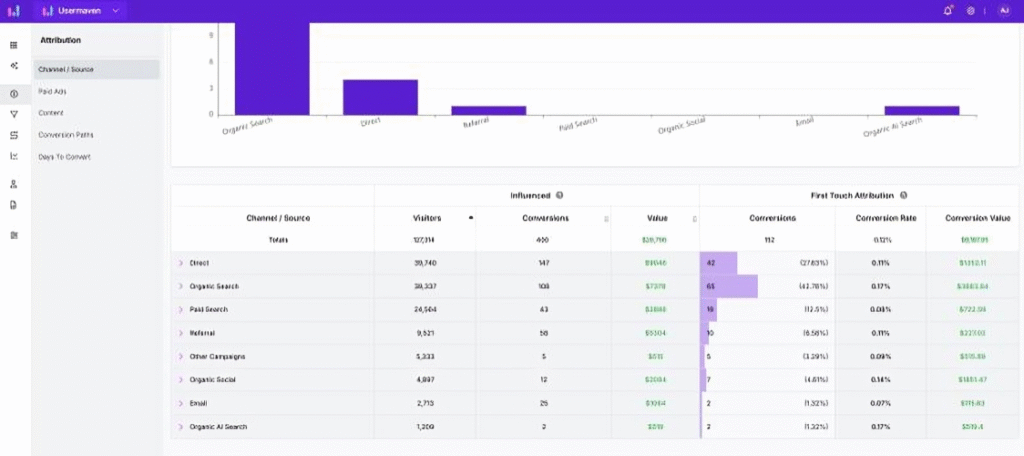Switch to Paid Ads section
The height and width of the screenshot is (456, 1024).
point(52,91)
